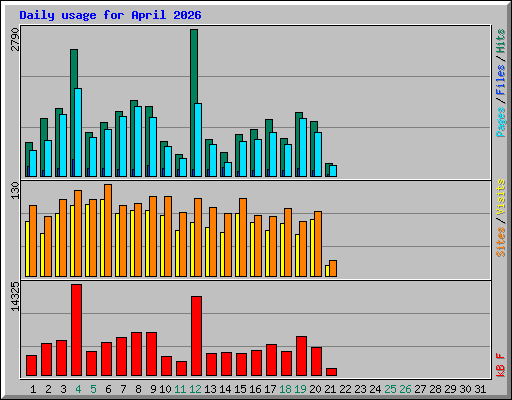Select day label 29 on the axis
The width and height of the screenshot is (512, 400).
point(450,389)
